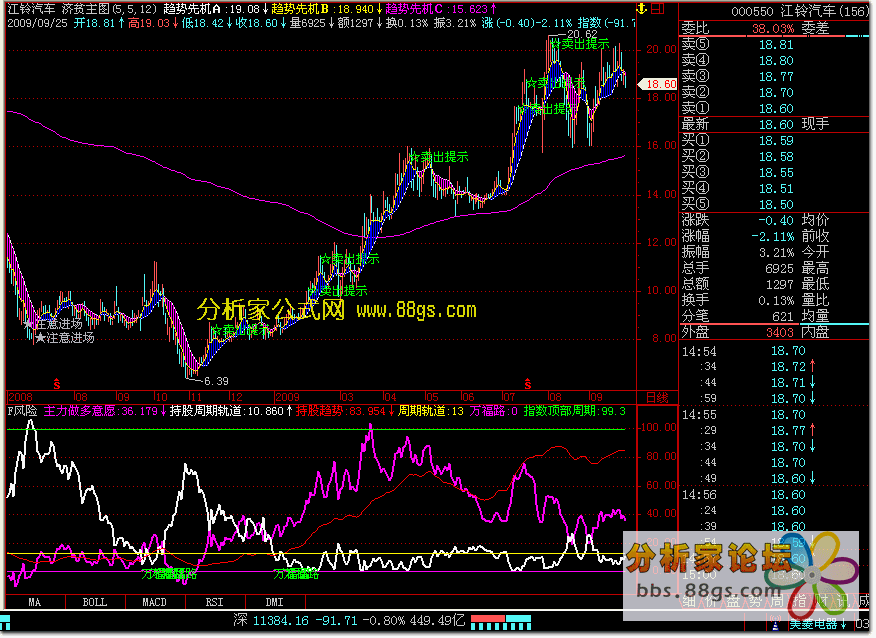
Task: Click the magenta 趋势先机C: 15.623 value
Action: coord(441,9)
